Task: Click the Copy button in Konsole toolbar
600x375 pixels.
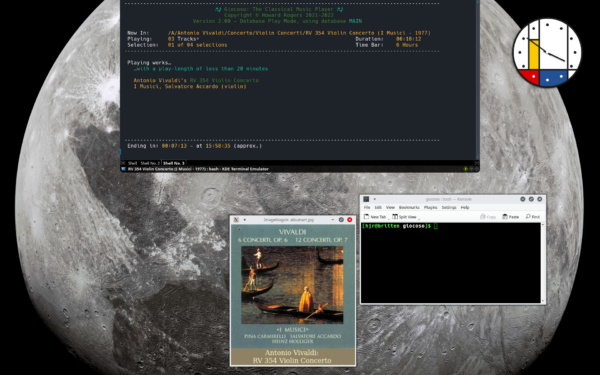Action: coord(488,217)
